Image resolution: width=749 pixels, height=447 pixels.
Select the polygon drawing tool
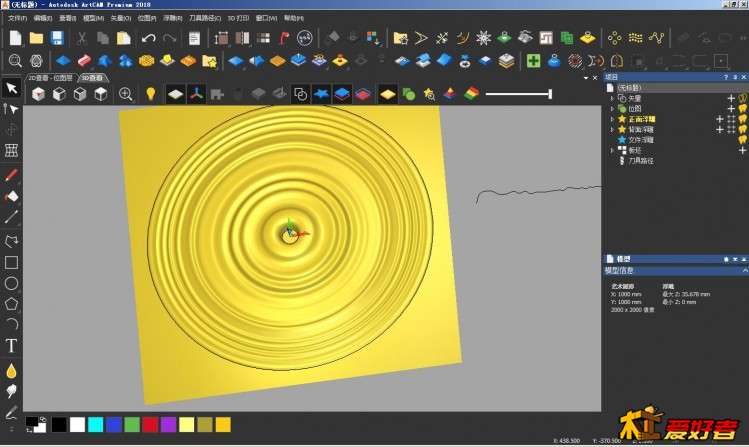[12, 304]
